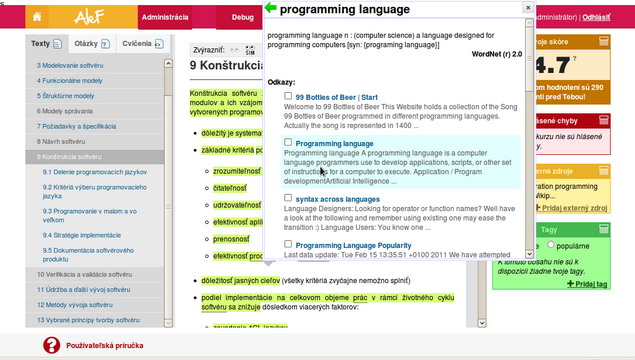Open chapter 9.1 Delenie programovacích jazykov

point(95,172)
